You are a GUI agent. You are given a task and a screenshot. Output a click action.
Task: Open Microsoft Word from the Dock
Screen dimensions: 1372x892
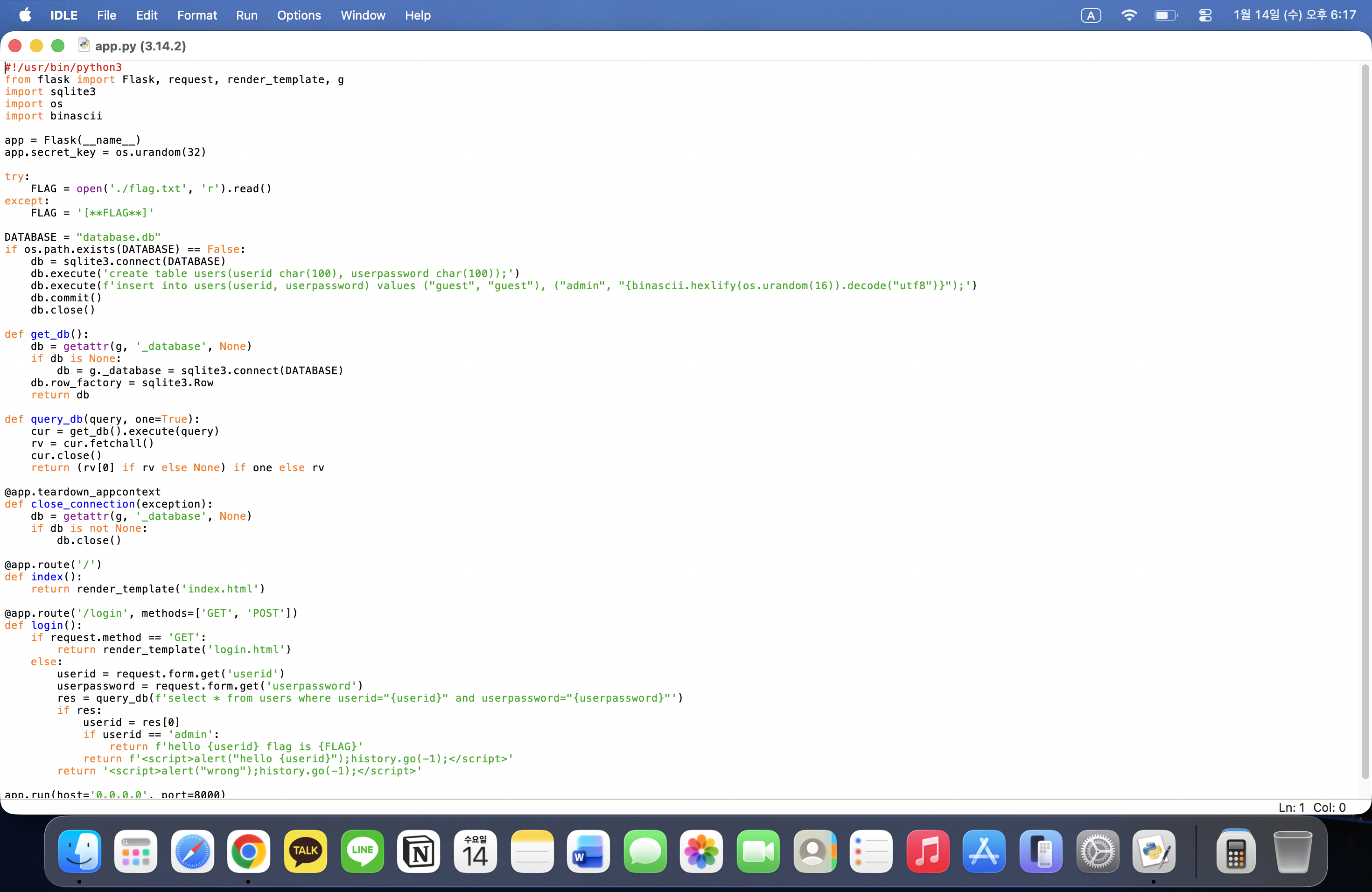(588, 851)
